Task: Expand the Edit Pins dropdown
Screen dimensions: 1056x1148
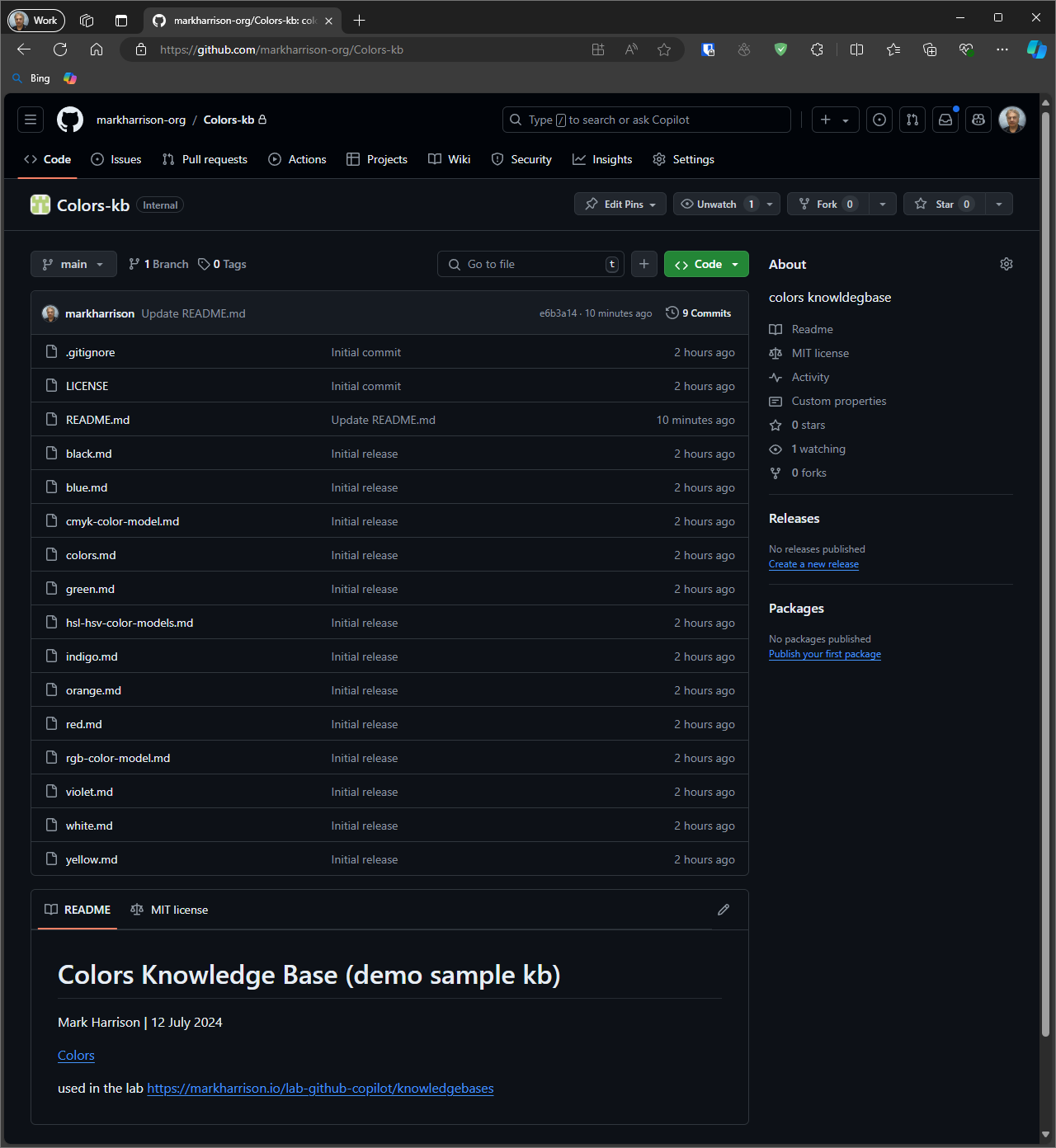Action: click(x=620, y=205)
